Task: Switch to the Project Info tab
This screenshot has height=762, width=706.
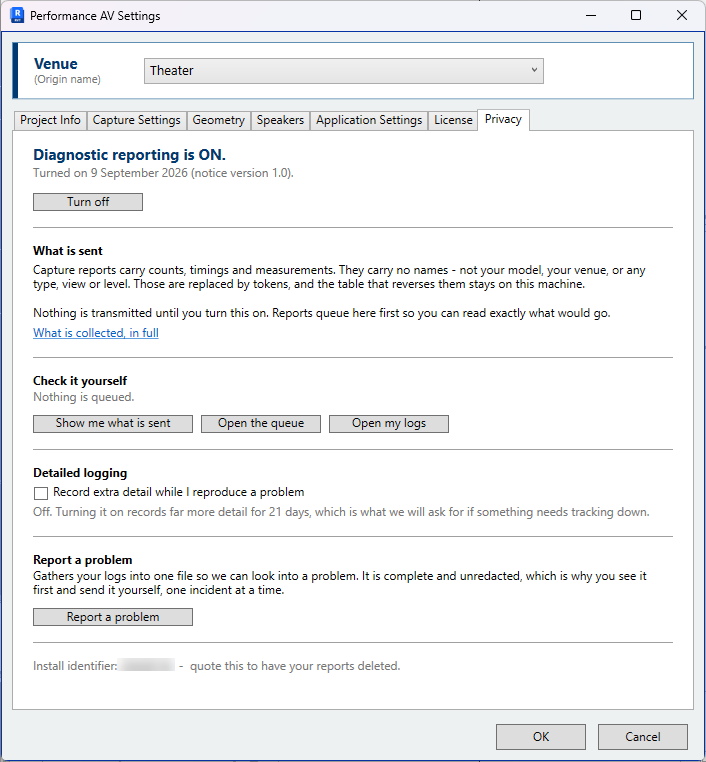Action: tap(50, 120)
